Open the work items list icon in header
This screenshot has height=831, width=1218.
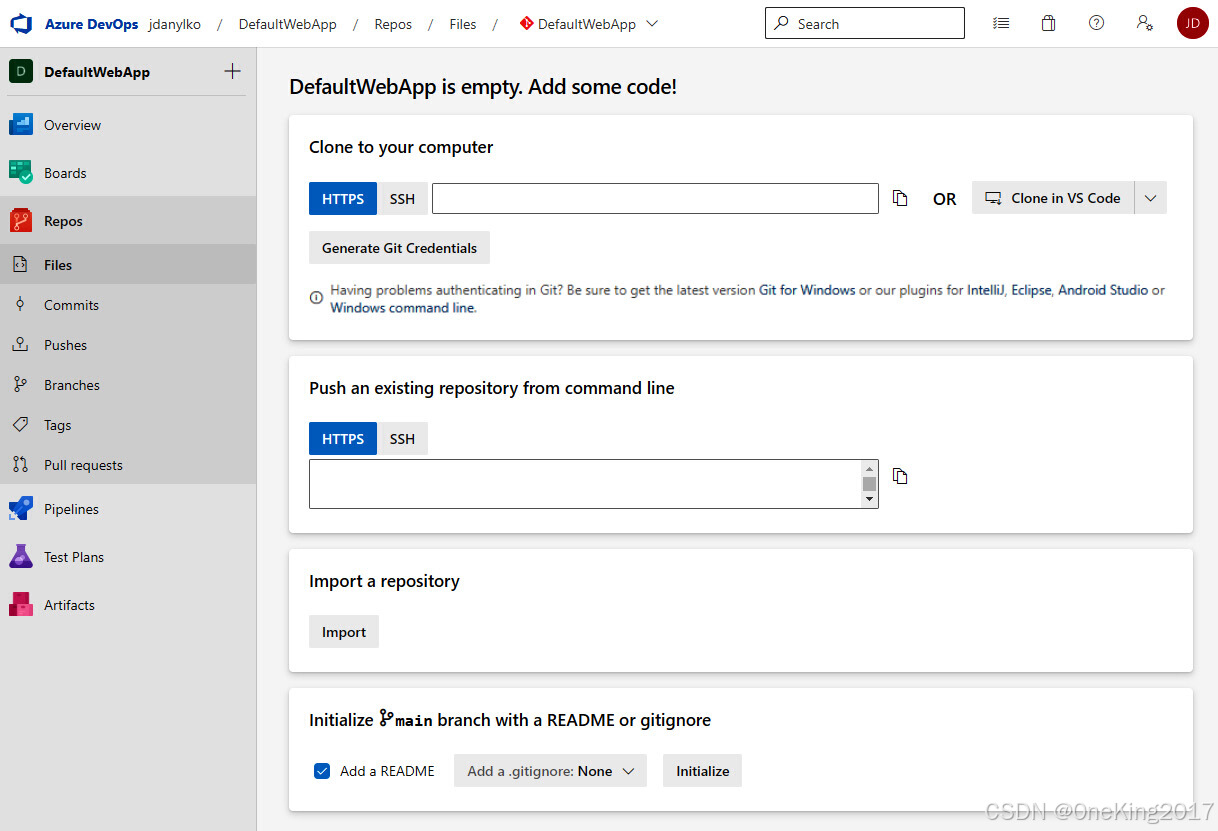click(x=1001, y=23)
